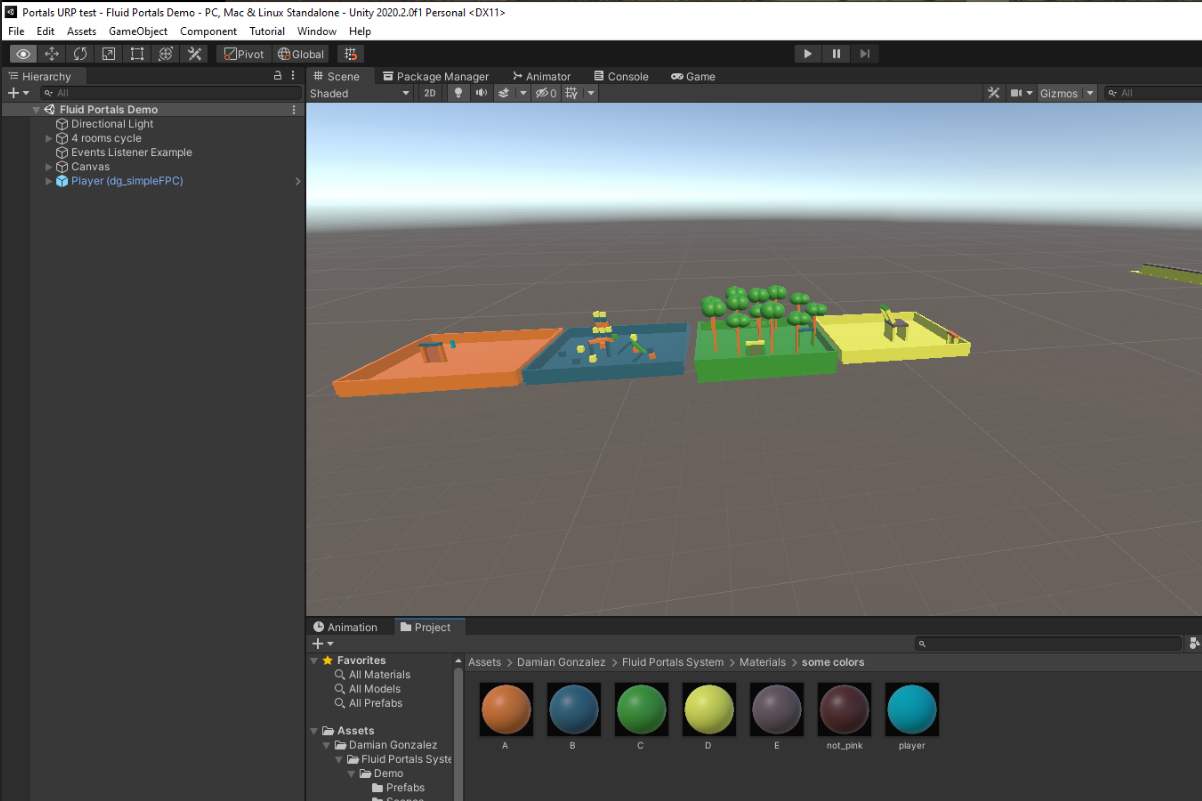Screen dimensions: 1202x801
Task: Select the Rect transform tool
Action: [x=138, y=54]
